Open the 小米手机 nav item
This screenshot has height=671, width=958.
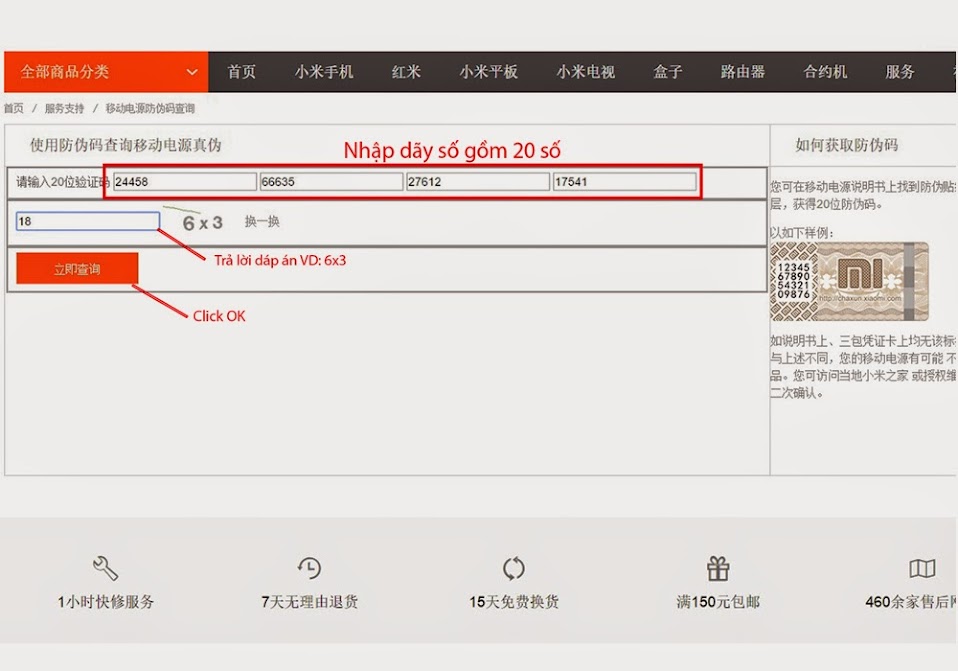[x=324, y=72]
